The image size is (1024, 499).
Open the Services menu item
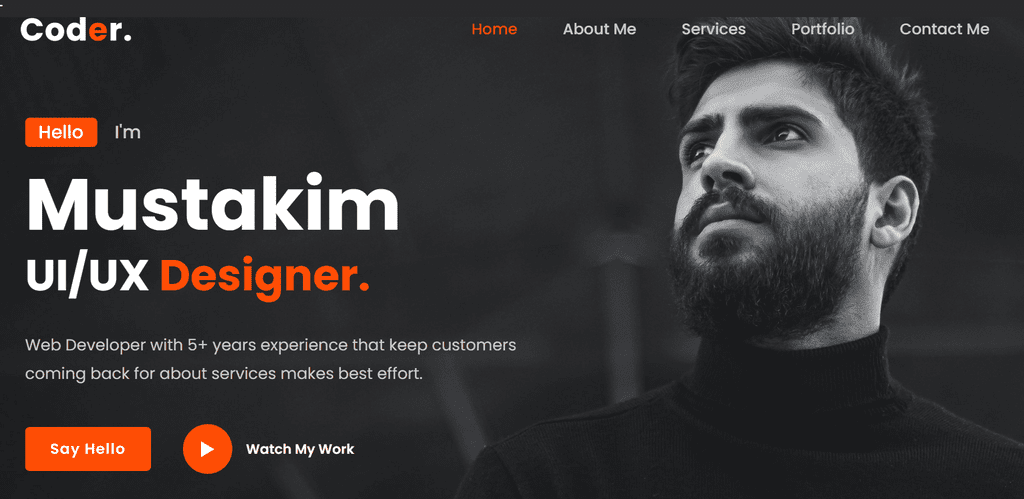[714, 29]
